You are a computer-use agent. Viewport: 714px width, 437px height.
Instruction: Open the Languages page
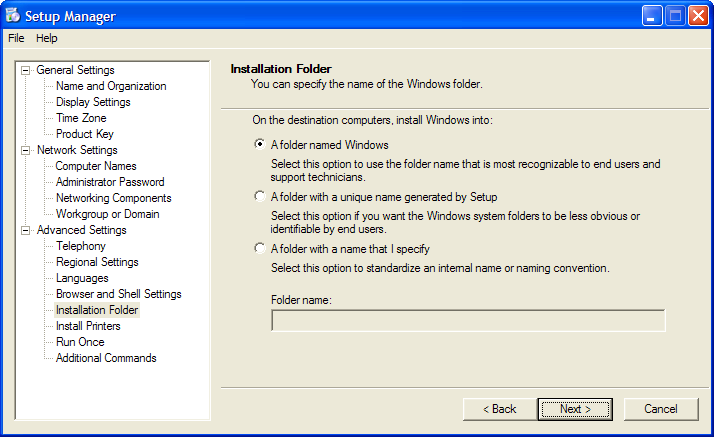tap(82, 278)
